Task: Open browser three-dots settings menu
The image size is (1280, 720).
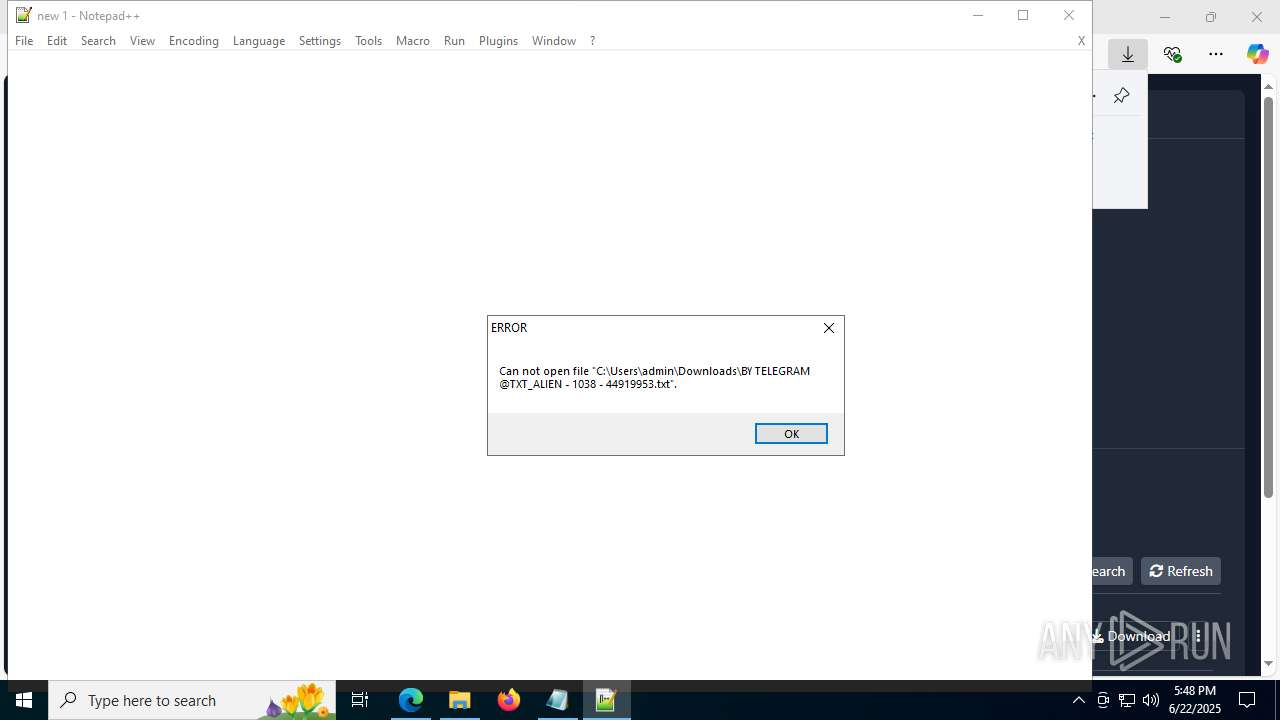Action: pyautogui.click(x=1216, y=54)
